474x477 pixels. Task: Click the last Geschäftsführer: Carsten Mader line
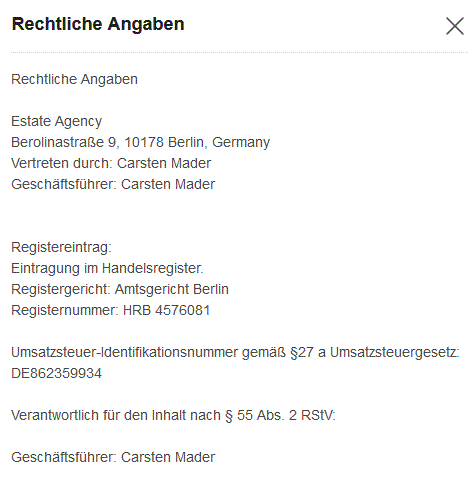pyautogui.click(x=113, y=457)
